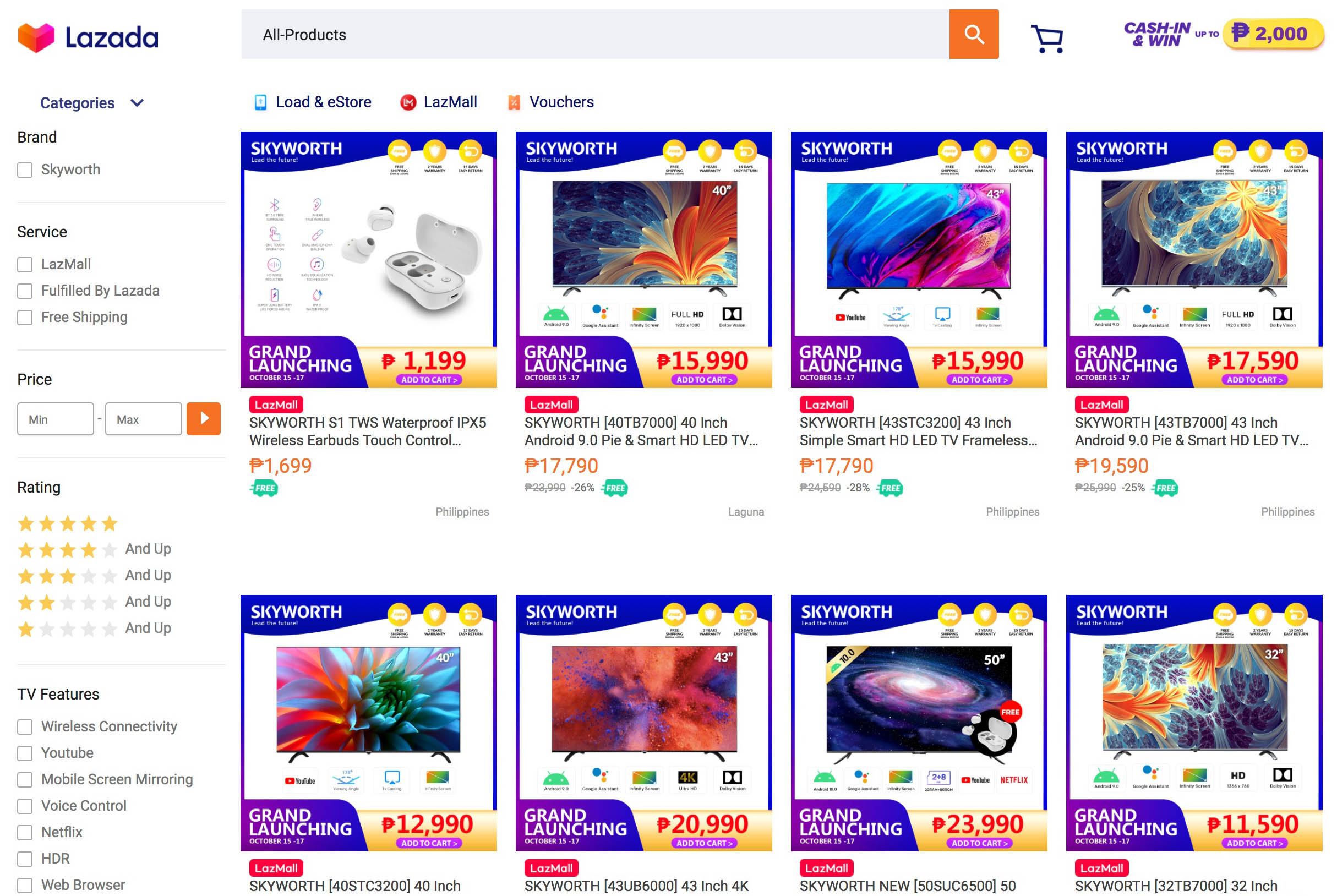Open SKYWORTH S1 TWS Wireless Earbuds title
The width and height of the screenshot is (1337, 896).
click(x=368, y=431)
